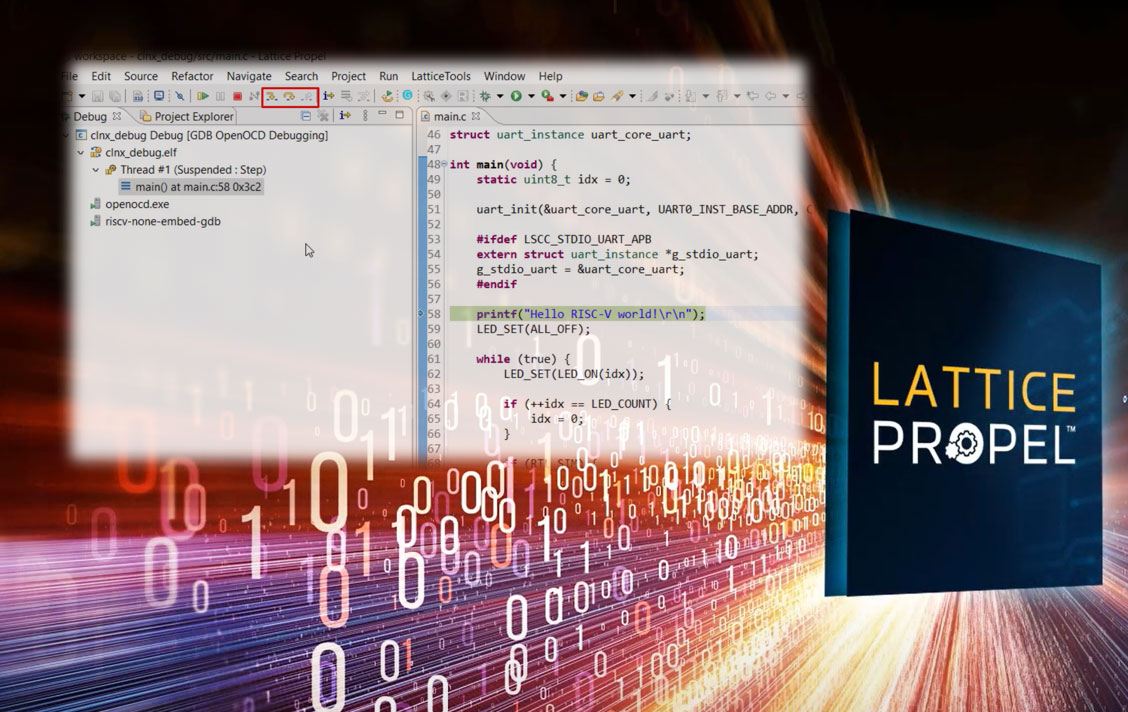This screenshot has height=712, width=1128.
Task: Collapse the Thread #1 tree node
Action: 95,170
